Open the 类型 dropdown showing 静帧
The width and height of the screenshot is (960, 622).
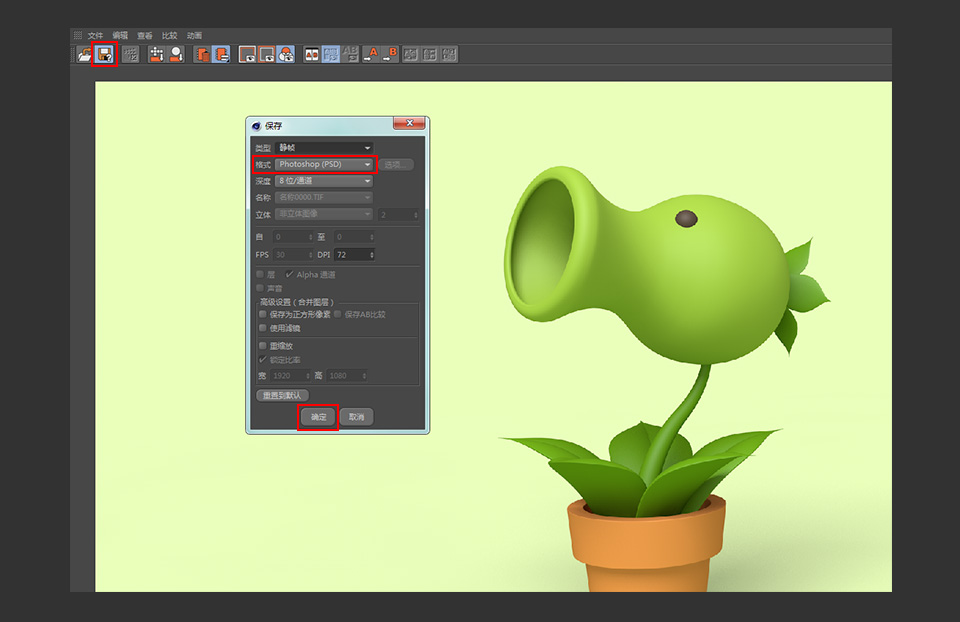[x=324, y=148]
